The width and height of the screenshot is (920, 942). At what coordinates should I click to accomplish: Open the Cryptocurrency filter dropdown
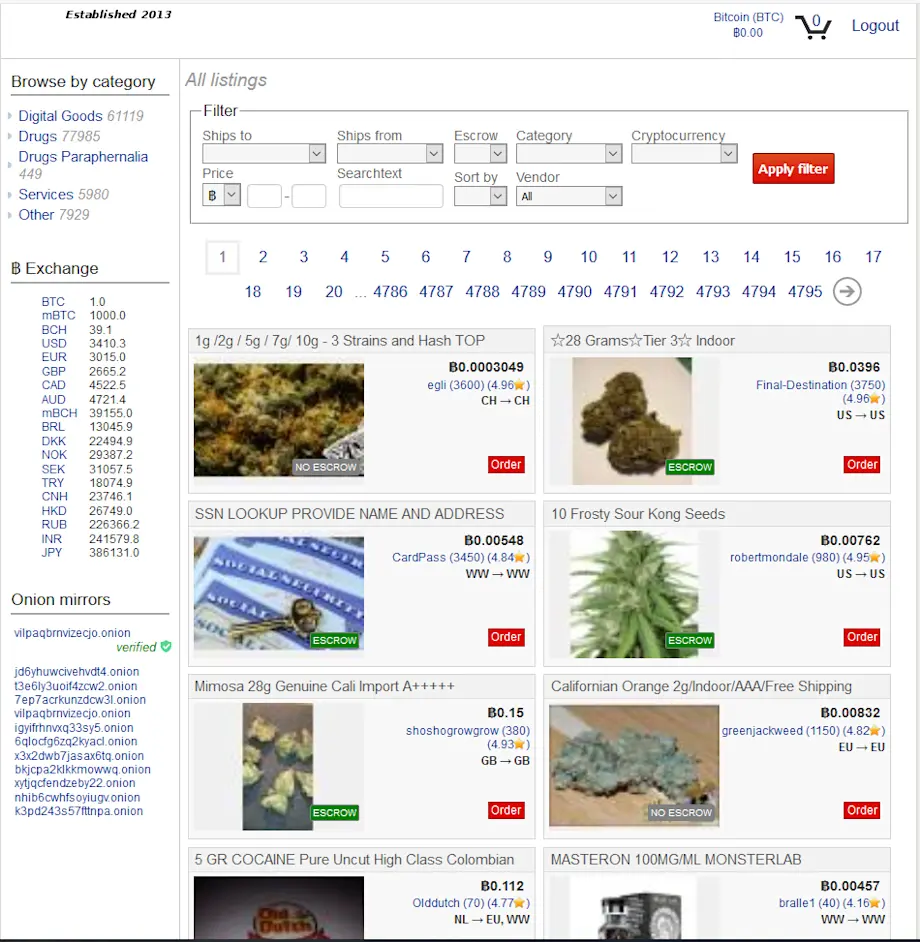[x=684, y=154]
